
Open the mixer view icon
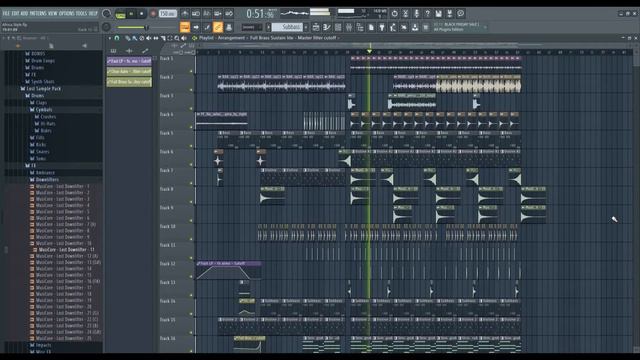point(349,27)
